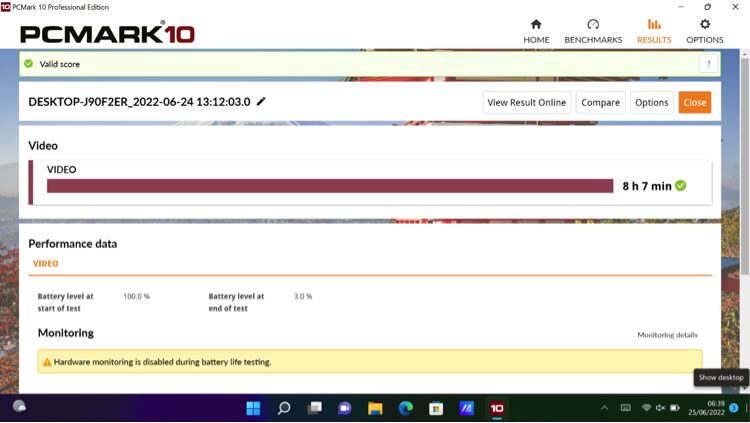Image resolution: width=750 pixels, height=423 pixels.
Task: Open Monitoring details link
Action: pos(667,335)
